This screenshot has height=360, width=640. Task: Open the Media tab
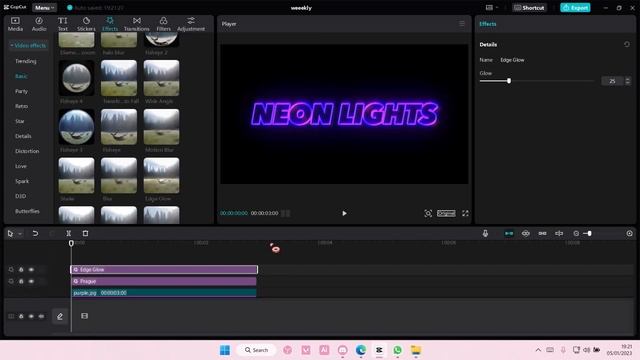pyautogui.click(x=15, y=24)
